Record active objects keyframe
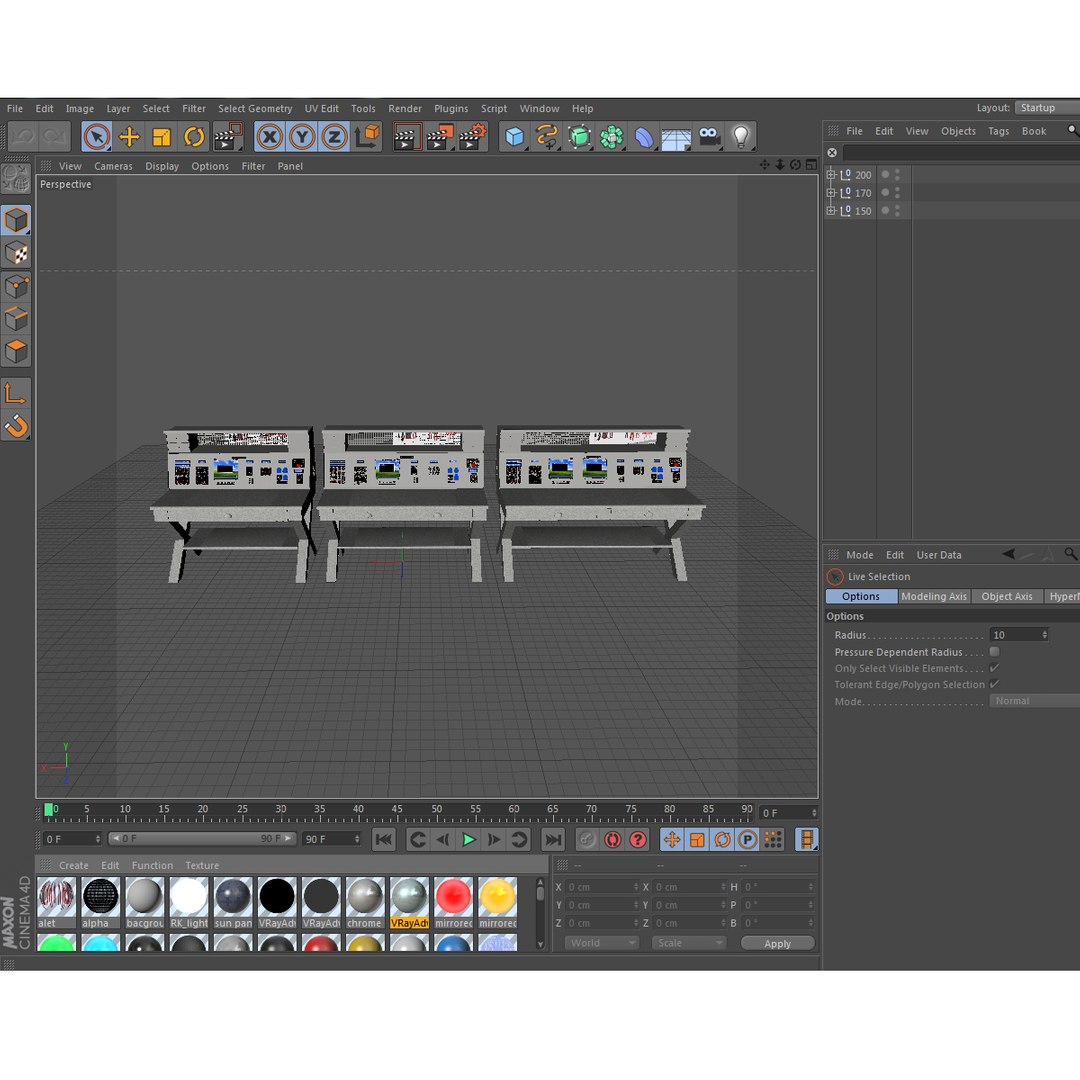 point(586,840)
